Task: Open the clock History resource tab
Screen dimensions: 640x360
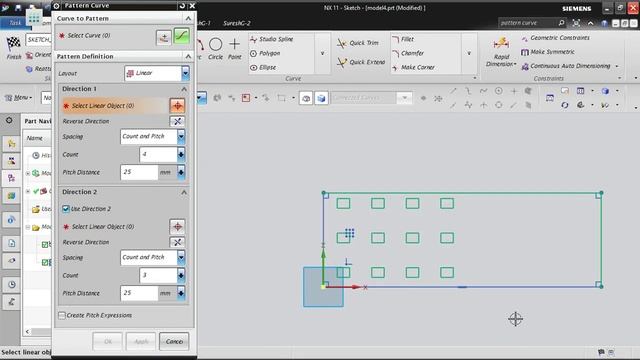Action: tap(11, 284)
